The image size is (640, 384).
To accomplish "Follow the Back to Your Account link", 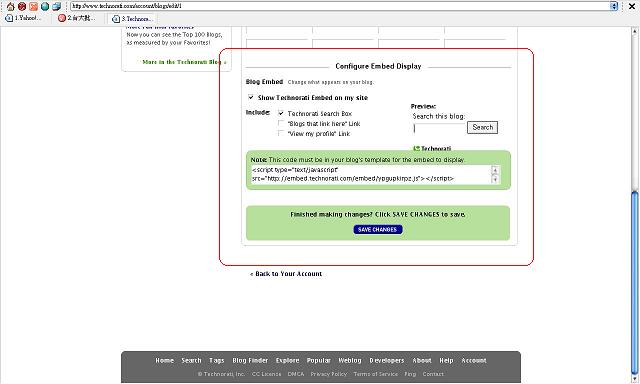I will click(x=286, y=274).
